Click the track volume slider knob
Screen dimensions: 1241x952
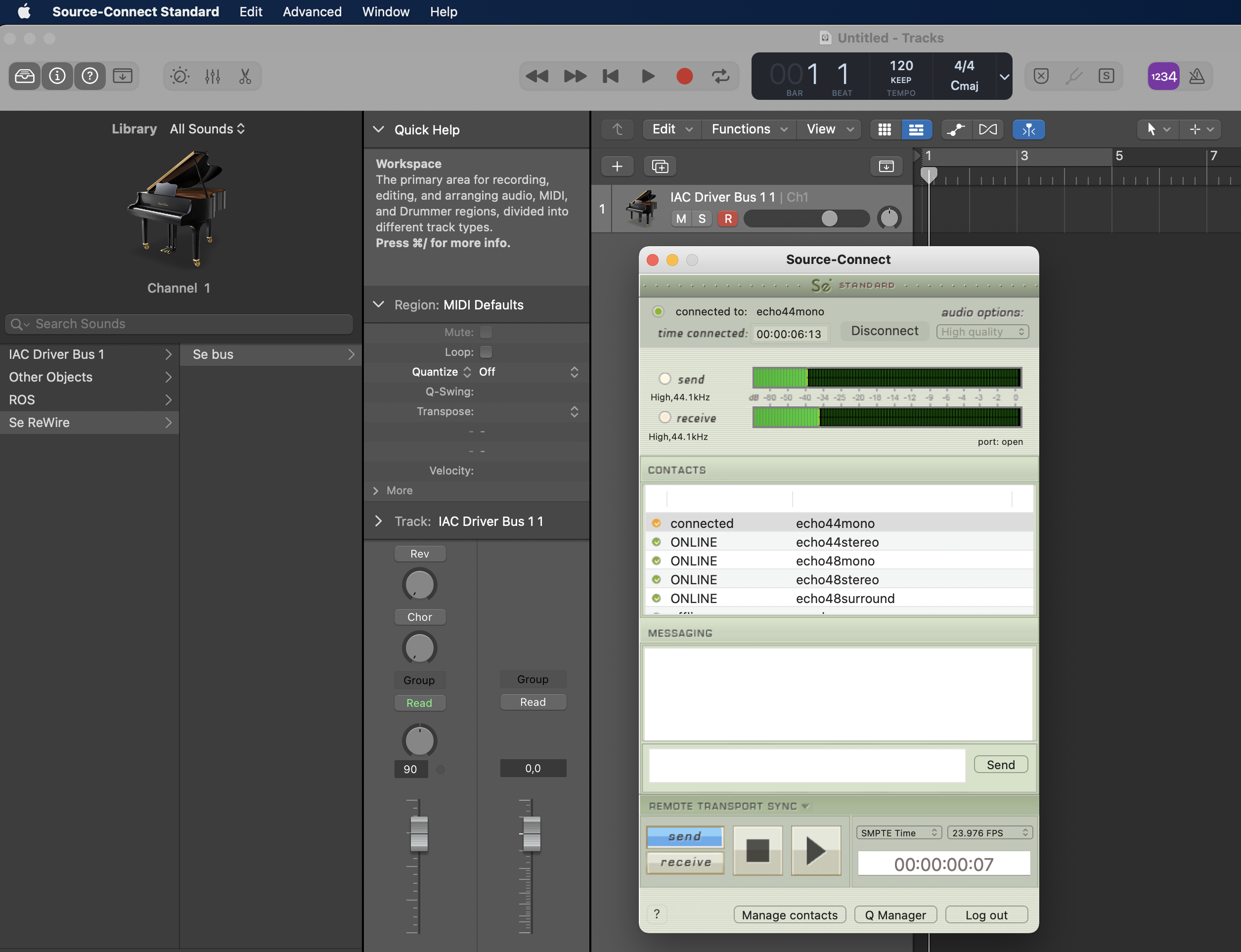(x=829, y=219)
